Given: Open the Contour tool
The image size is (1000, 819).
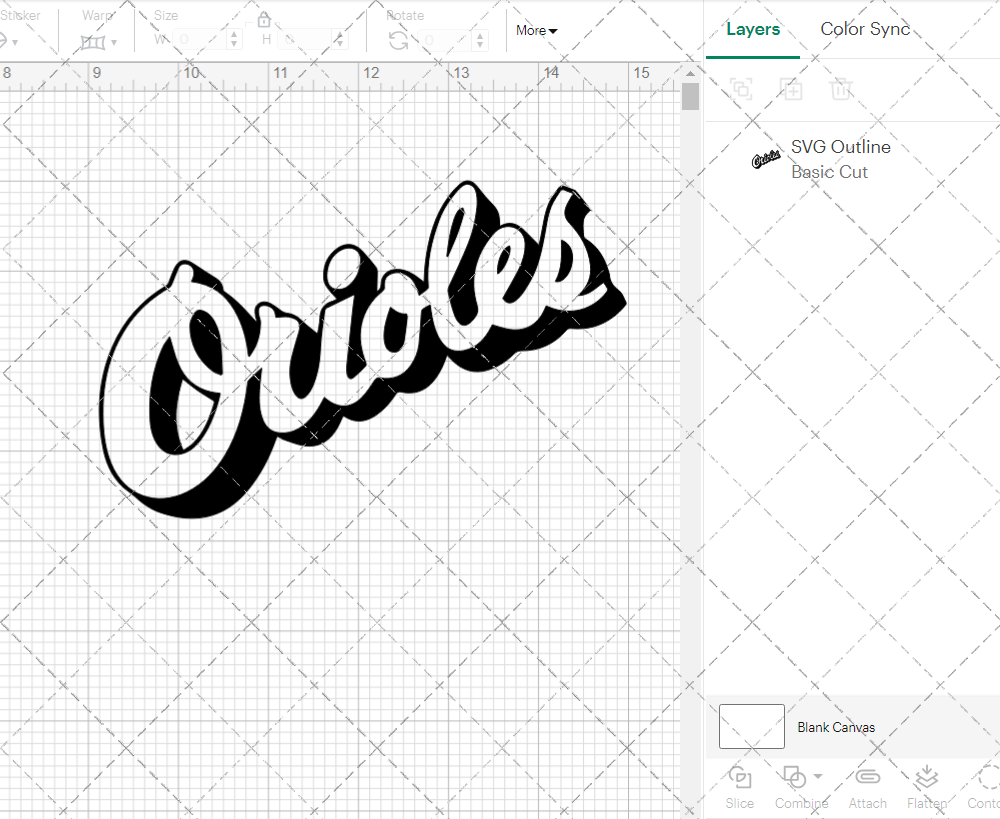Looking at the screenshot, I should coord(983,788).
